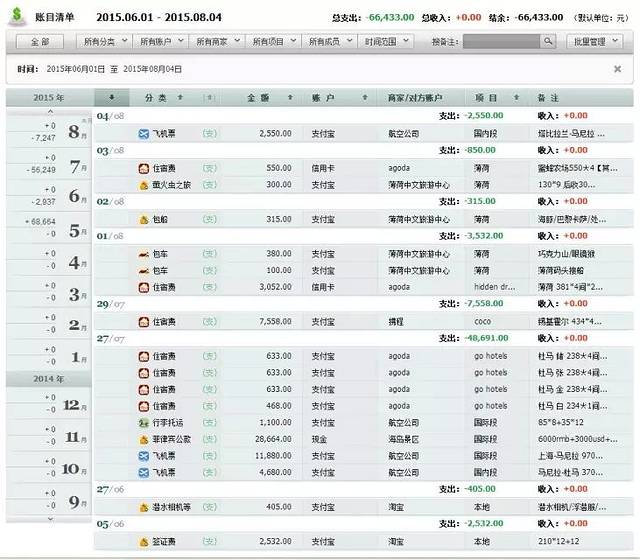Click the 行李托运 category icon
640x560 pixels.
tap(144, 423)
